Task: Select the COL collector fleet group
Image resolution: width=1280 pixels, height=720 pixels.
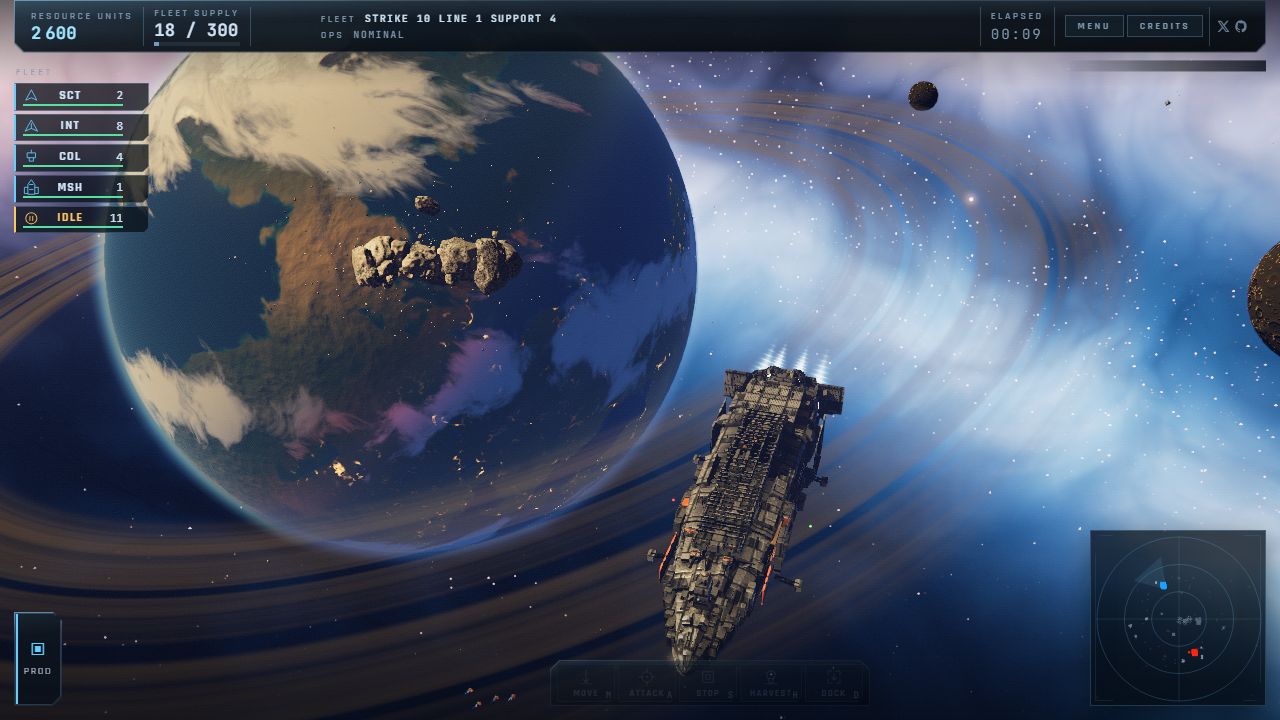Action: click(x=82, y=157)
